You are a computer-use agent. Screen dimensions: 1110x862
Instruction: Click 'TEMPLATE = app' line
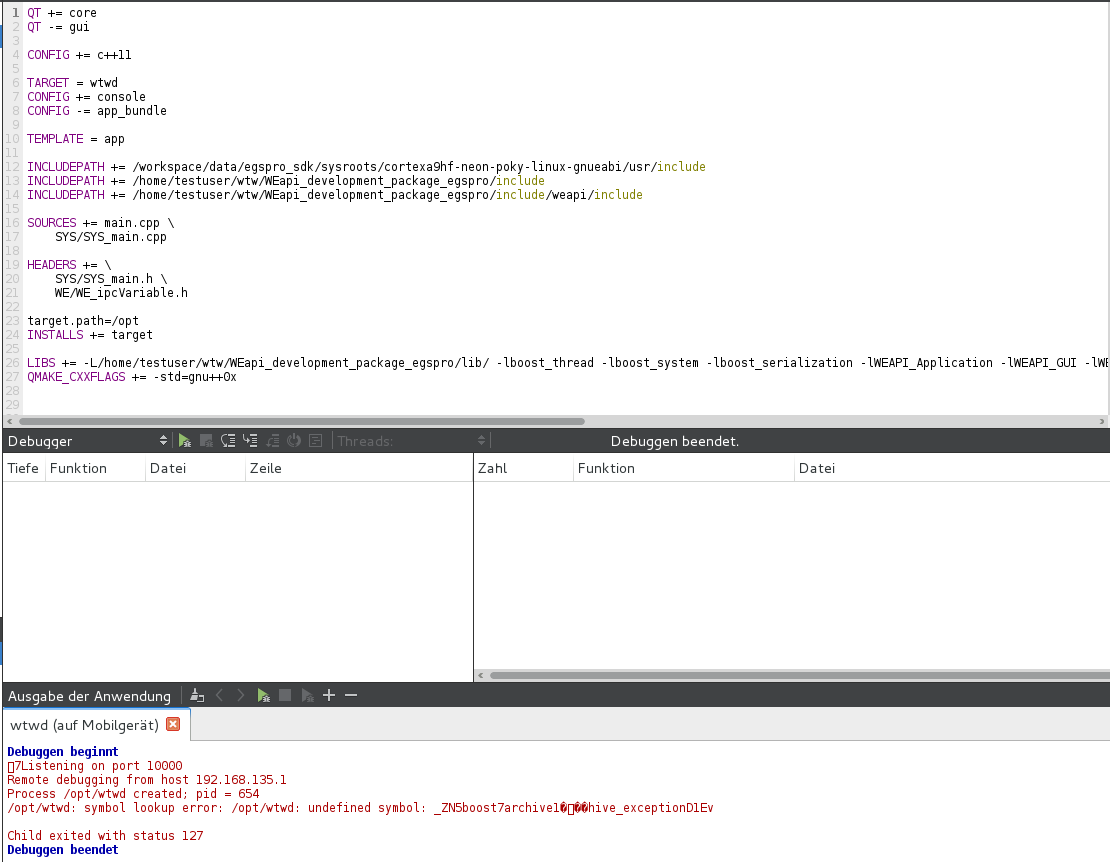pyautogui.click(x=76, y=139)
